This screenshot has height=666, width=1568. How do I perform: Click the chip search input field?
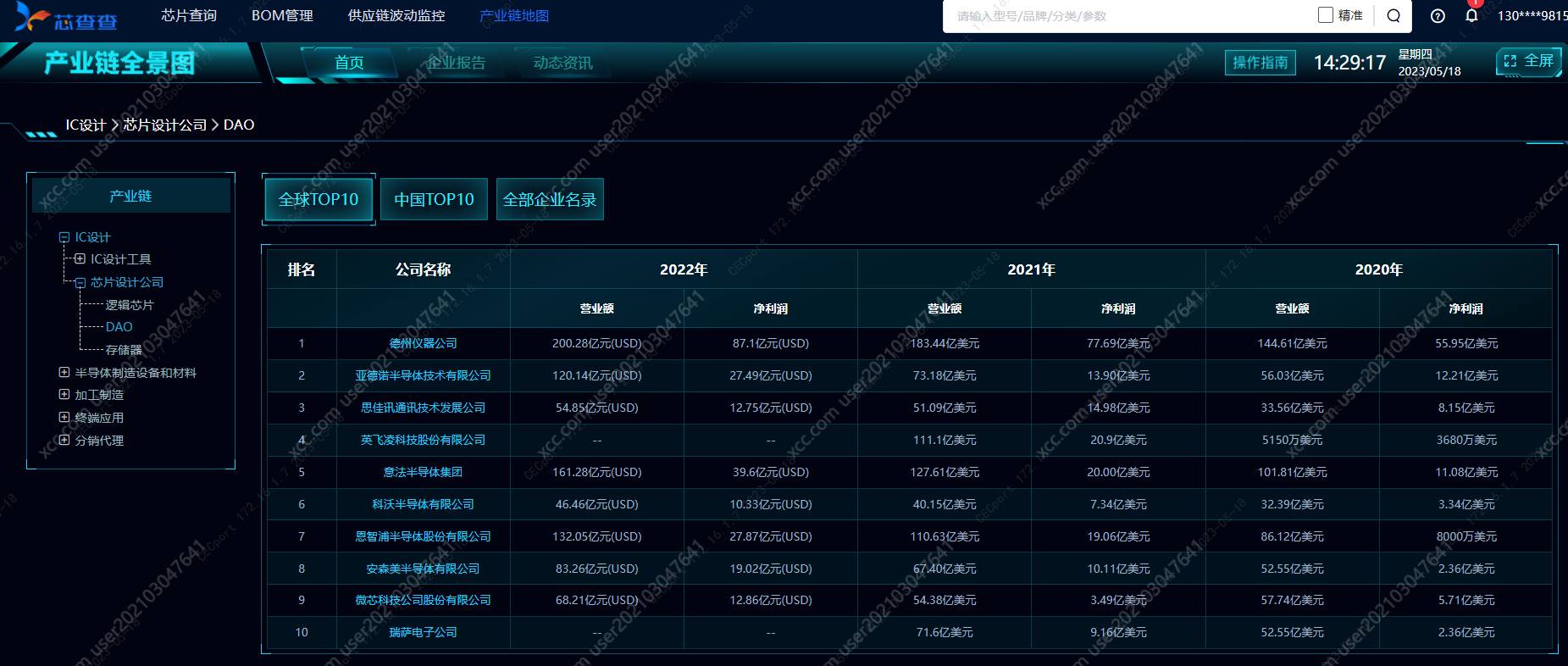click(x=1127, y=16)
